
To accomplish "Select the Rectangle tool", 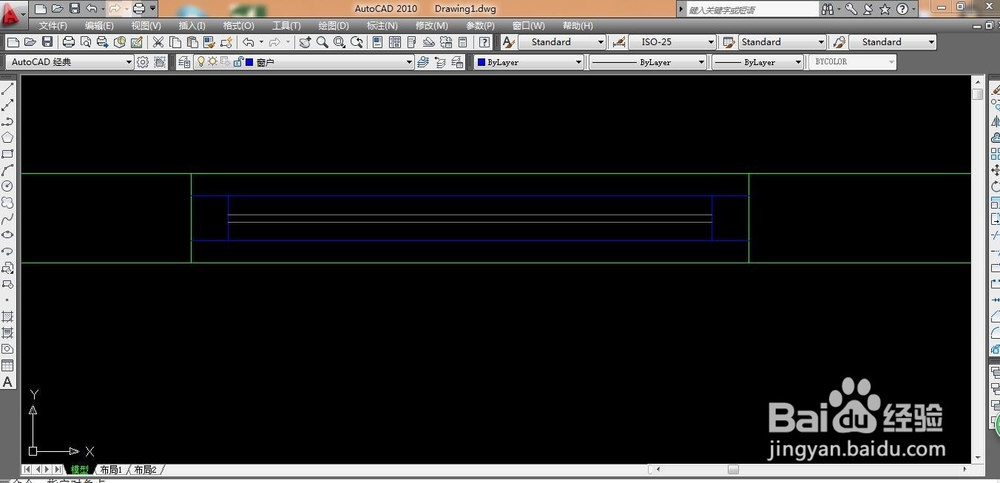I will click(x=8, y=154).
